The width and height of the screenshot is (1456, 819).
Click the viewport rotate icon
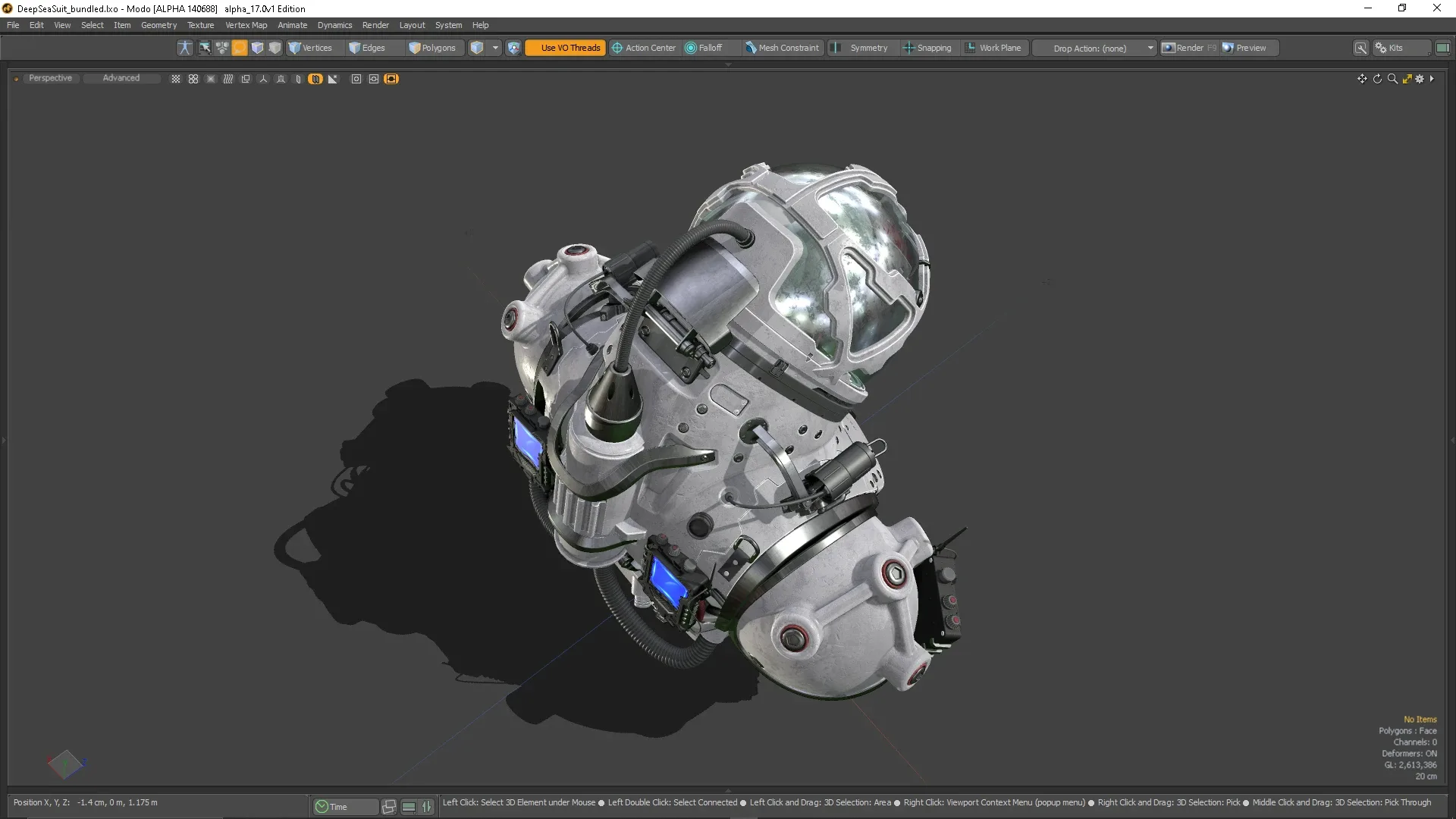point(1377,79)
